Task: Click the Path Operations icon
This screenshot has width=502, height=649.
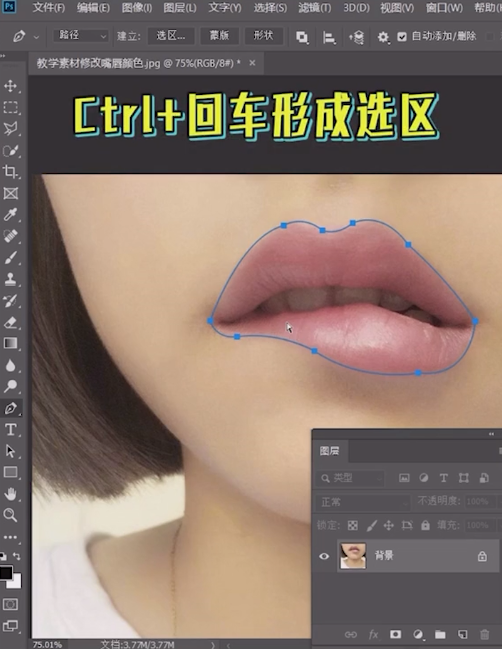Action: point(302,37)
